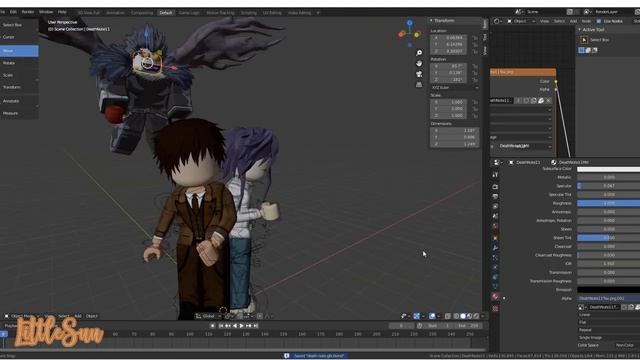
Task: Enable rendered viewport shading mode
Action: coord(476,316)
